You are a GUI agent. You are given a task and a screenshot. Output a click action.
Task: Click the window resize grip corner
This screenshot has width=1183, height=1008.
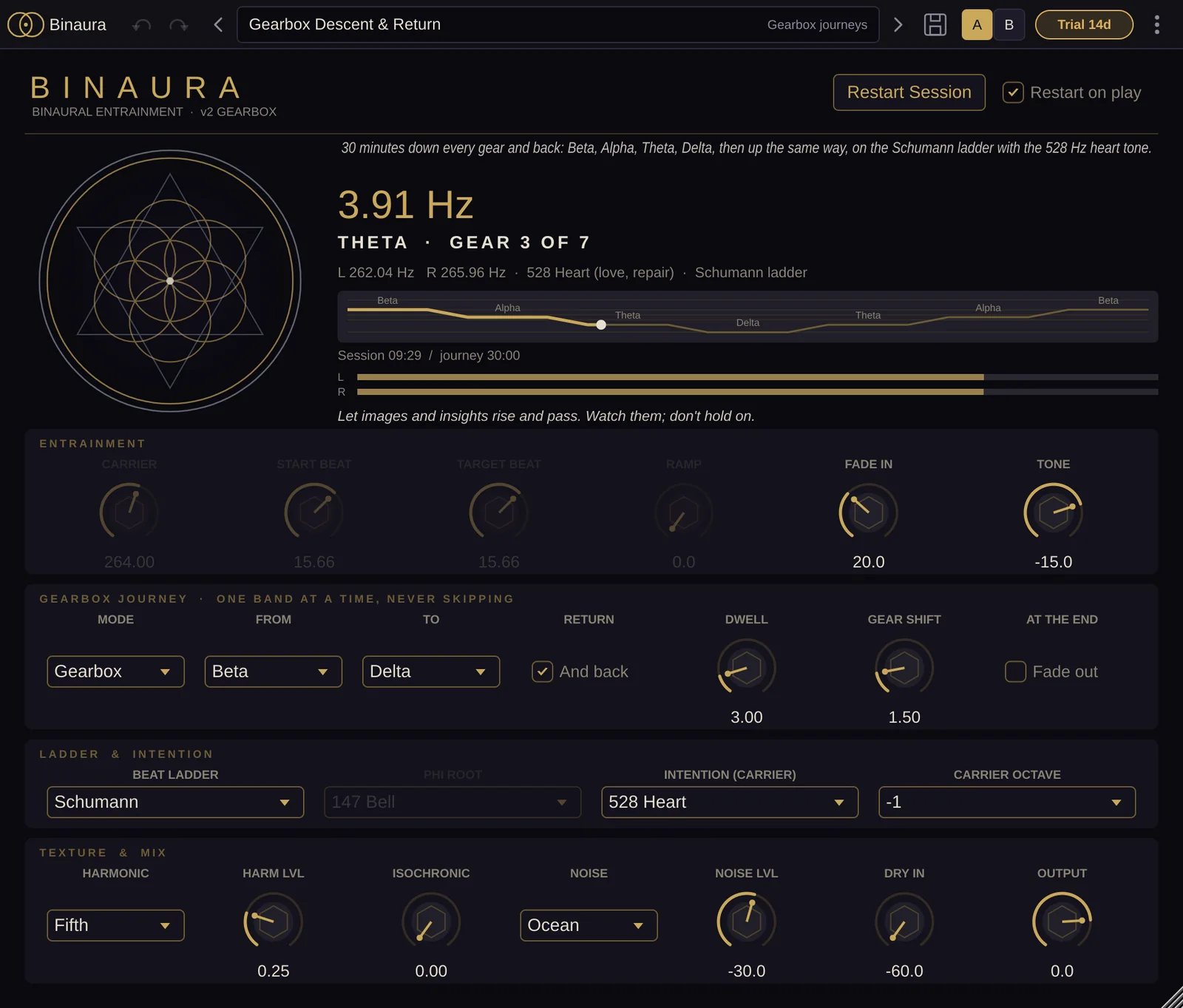(1173, 998)
